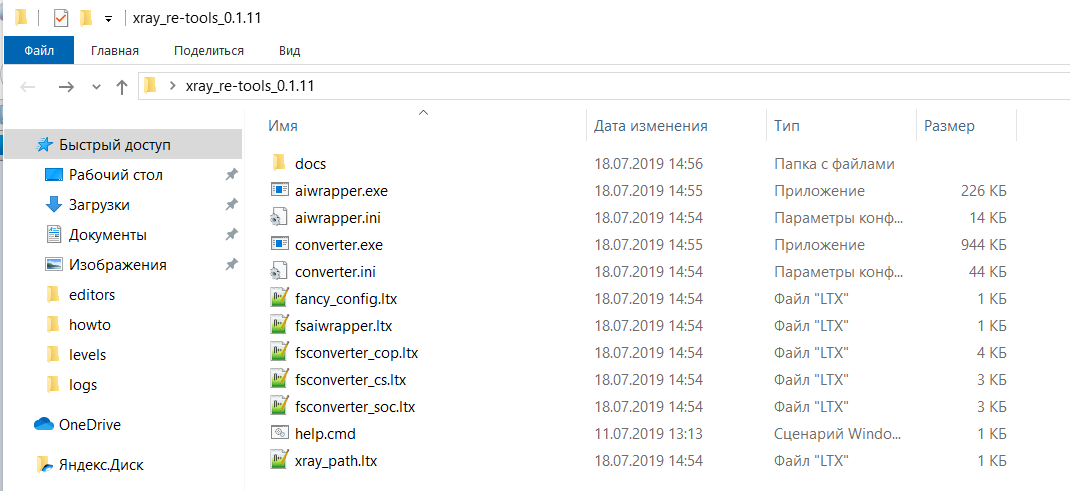Image resolution: width=1070 pixels, height=491 pixels.
Task: Switch to the Главная ribbon tab
Action: (x=115, y=50)
